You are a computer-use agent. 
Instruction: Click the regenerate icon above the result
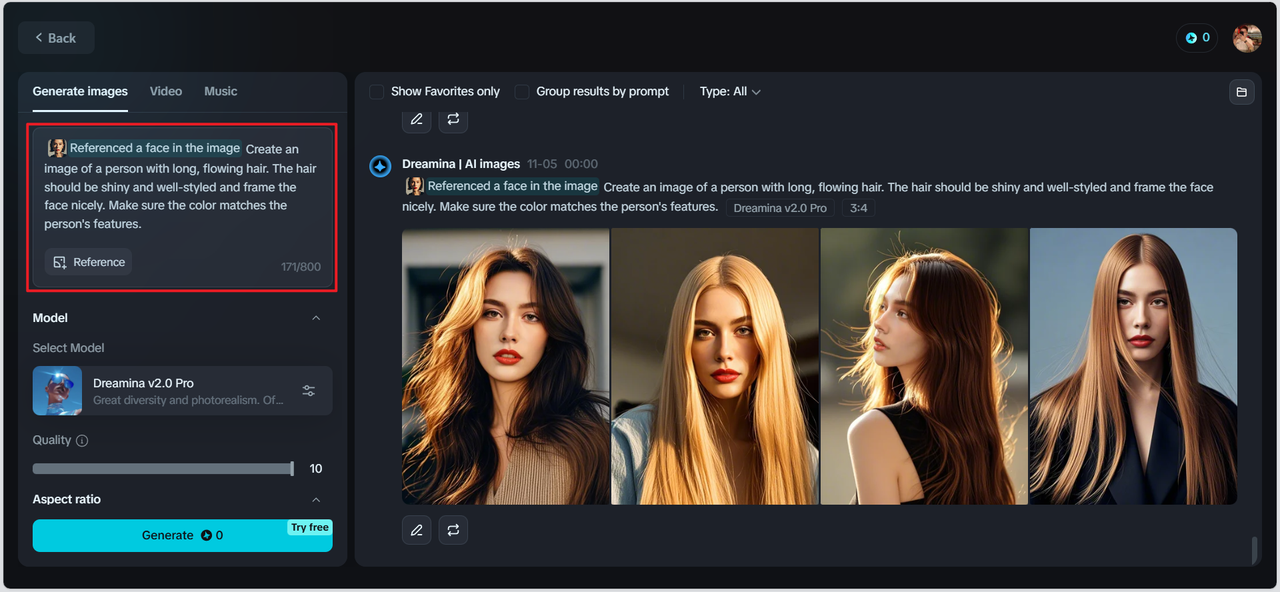tap(453, 119)
